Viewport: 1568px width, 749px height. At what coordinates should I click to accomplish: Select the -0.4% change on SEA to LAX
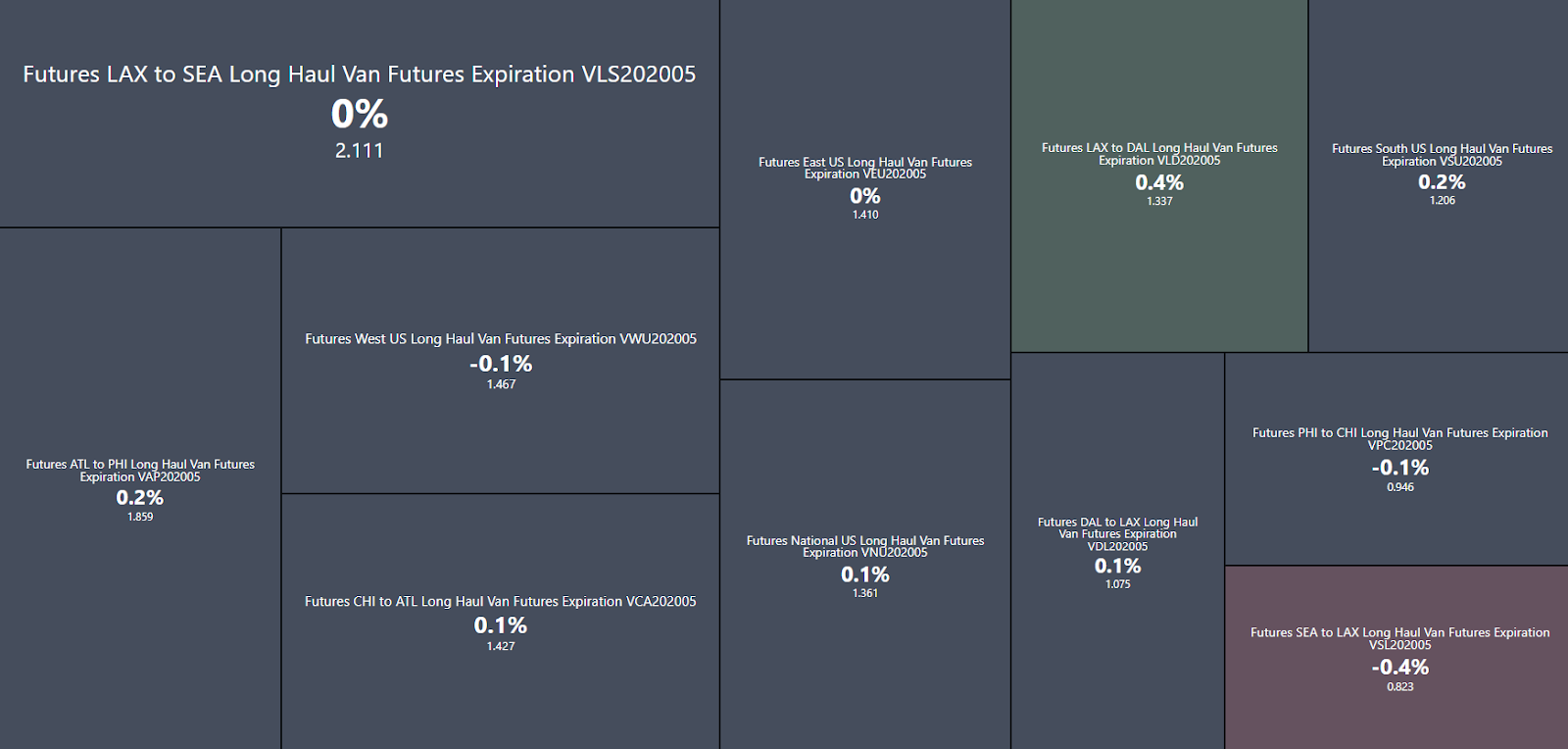coord(1399,668)
